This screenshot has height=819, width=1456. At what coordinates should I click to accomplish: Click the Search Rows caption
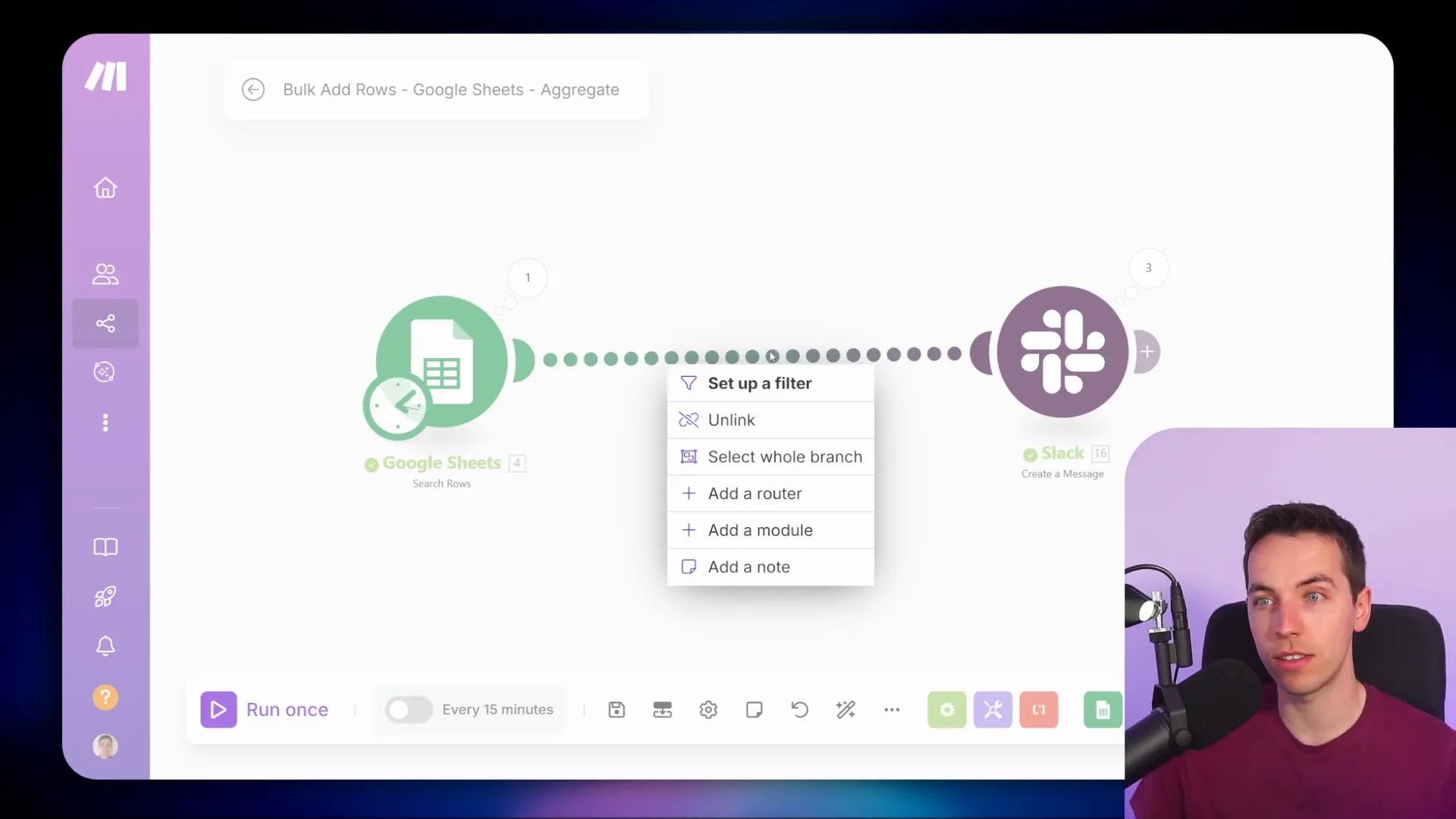[x=441, y=484]
